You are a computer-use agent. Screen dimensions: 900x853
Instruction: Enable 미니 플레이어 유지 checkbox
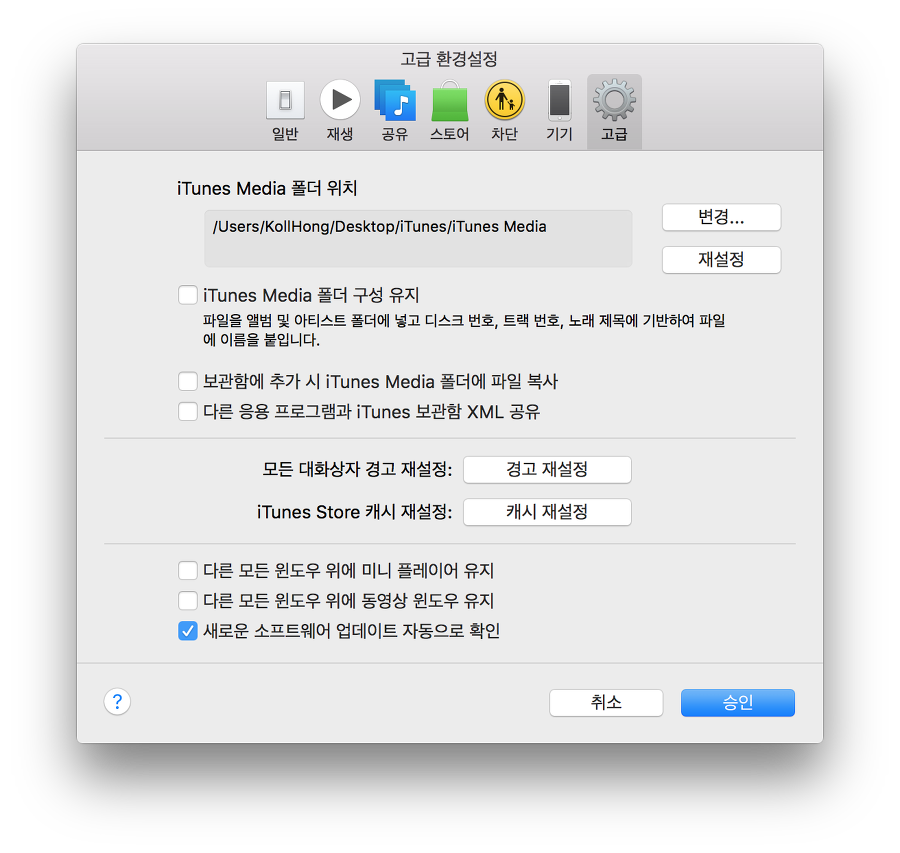coord(188,571)
